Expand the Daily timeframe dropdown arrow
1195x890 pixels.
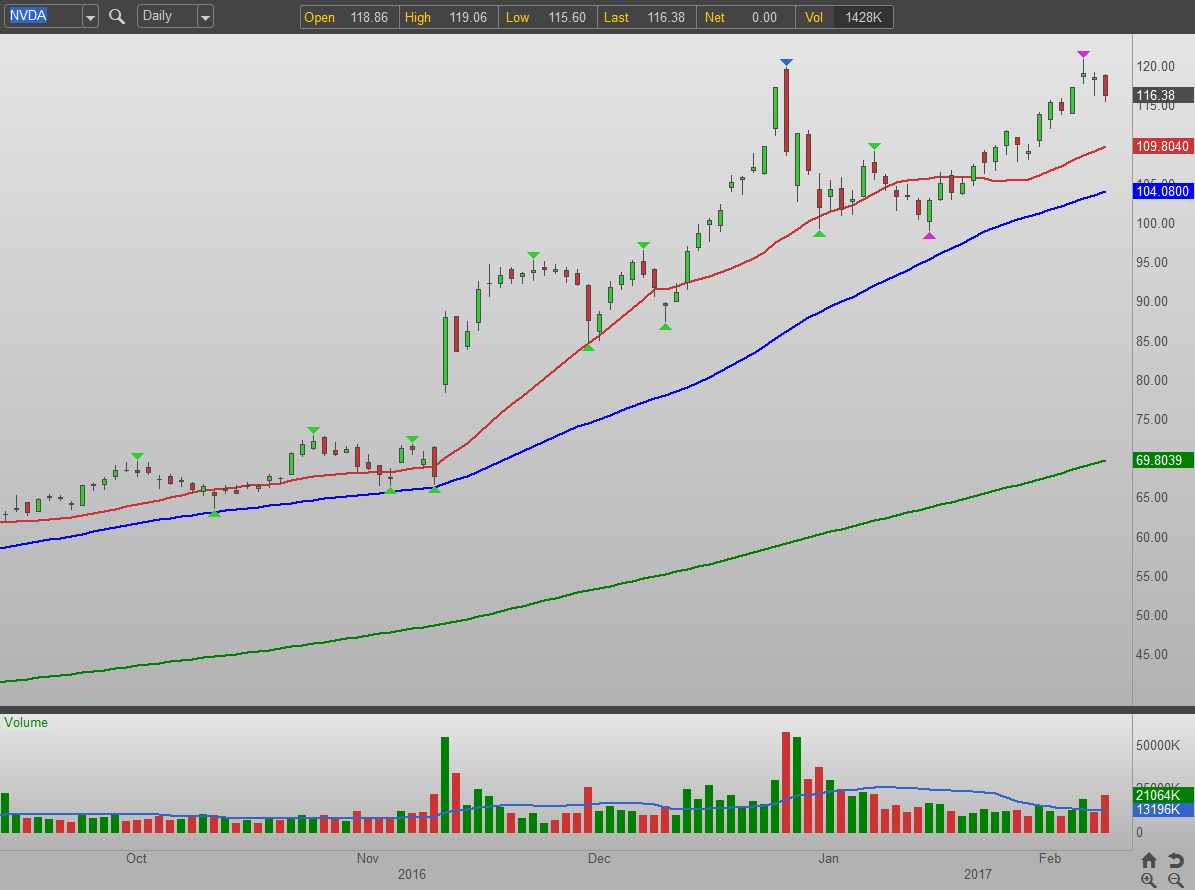pos(205,17)
